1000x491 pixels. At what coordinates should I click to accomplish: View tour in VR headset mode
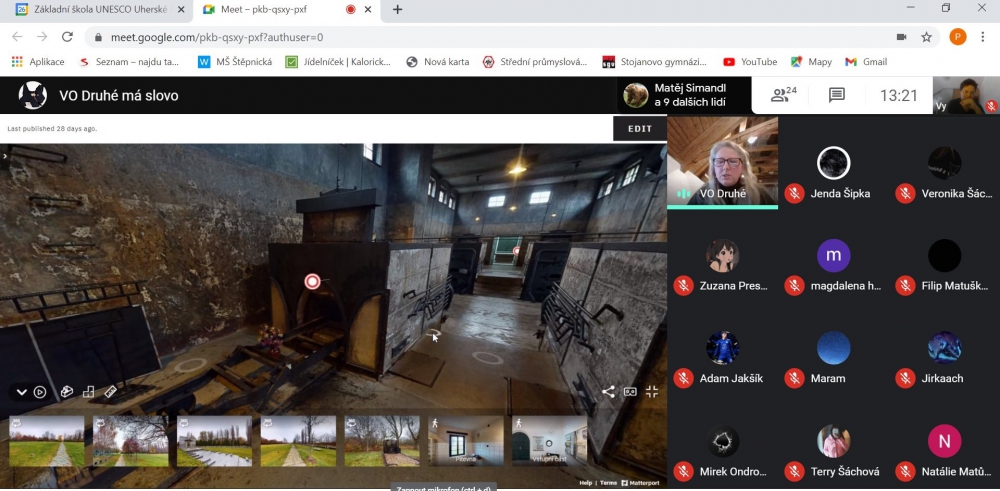(x=630, y=392)
